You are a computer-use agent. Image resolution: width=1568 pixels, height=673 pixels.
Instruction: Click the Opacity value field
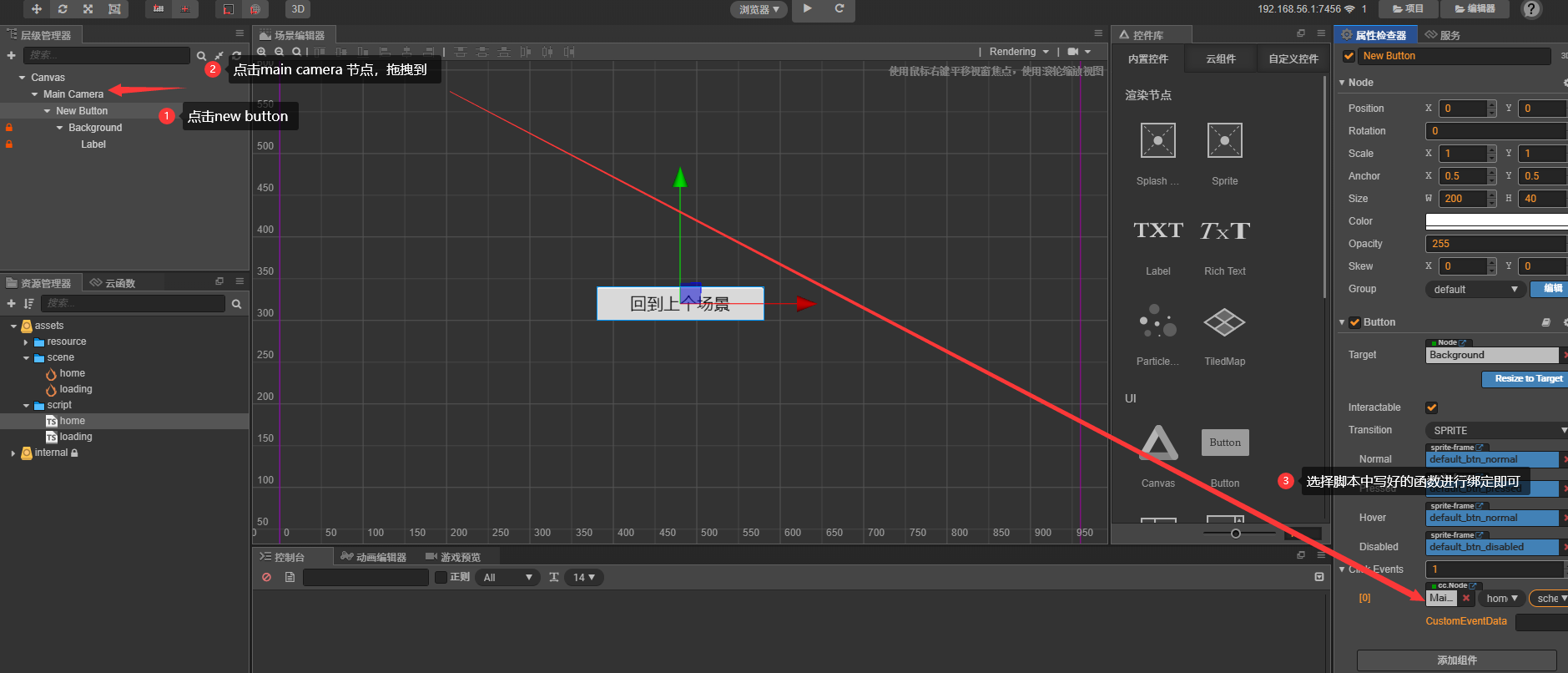(1496, 244)
